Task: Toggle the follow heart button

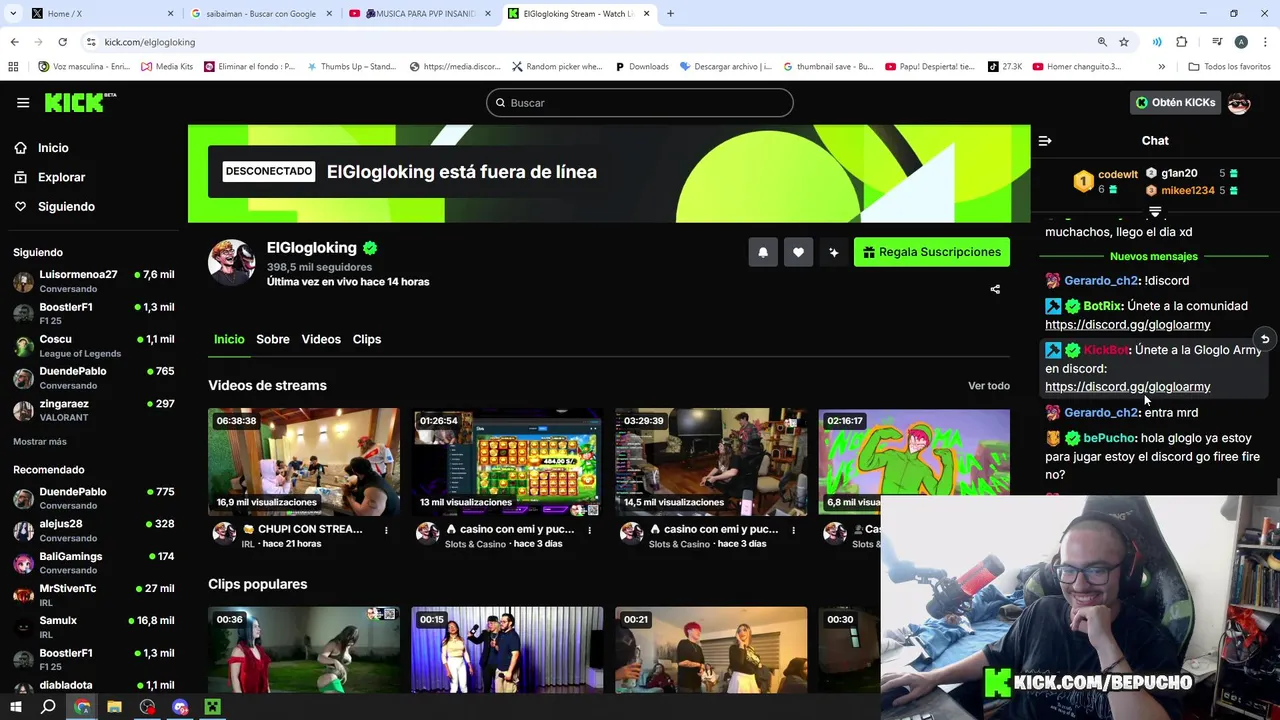Action: click(798, 252)
